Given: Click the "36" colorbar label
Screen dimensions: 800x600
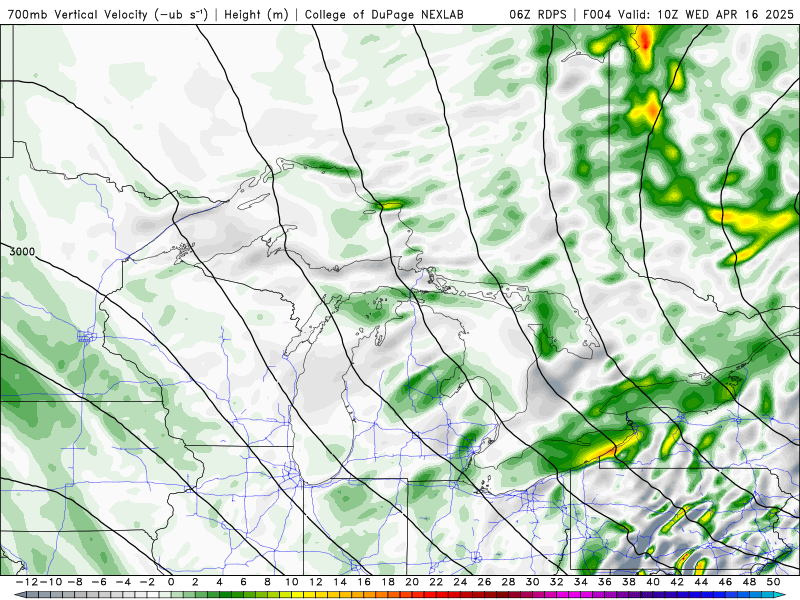Looking at the screenshot, I should [605, 582].
